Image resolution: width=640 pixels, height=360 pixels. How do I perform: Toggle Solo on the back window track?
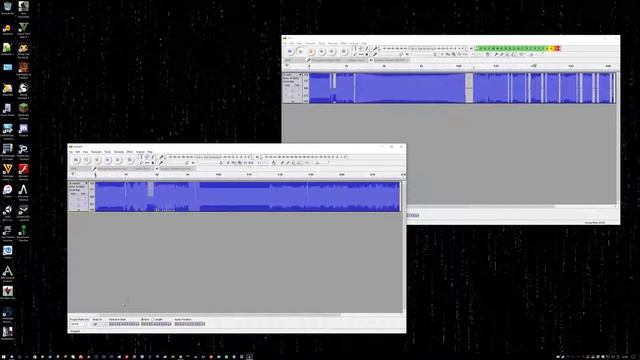point(297,85)
